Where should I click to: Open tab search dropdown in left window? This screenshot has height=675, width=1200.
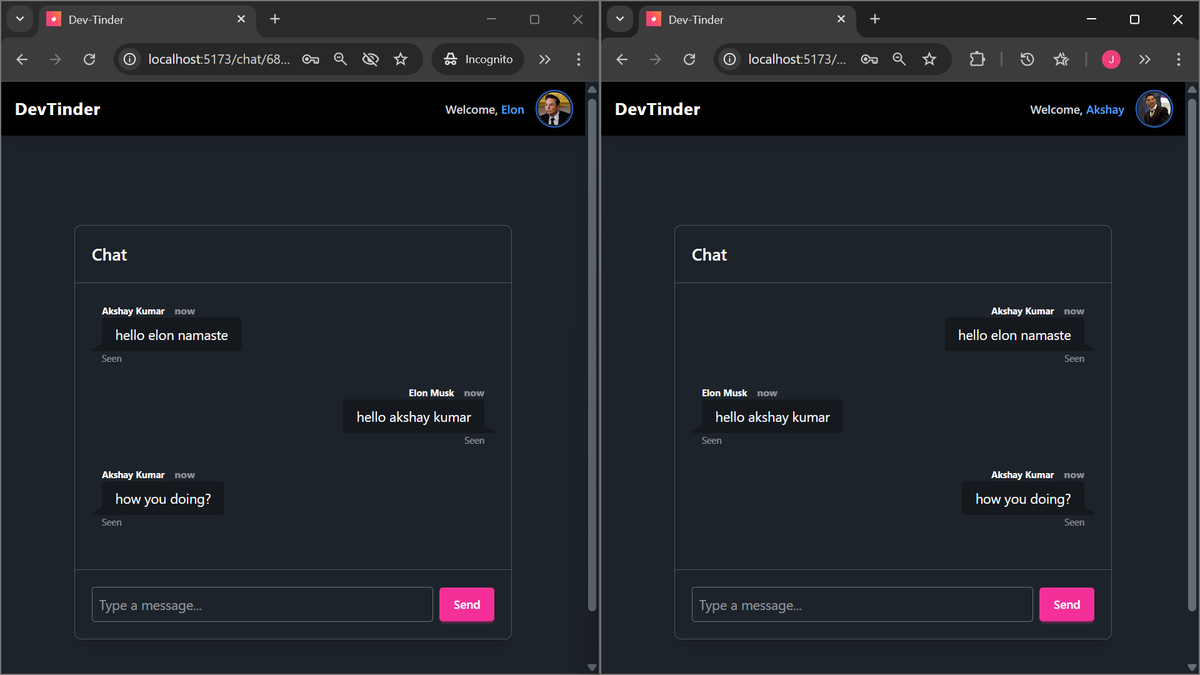[x=19, y=19]
